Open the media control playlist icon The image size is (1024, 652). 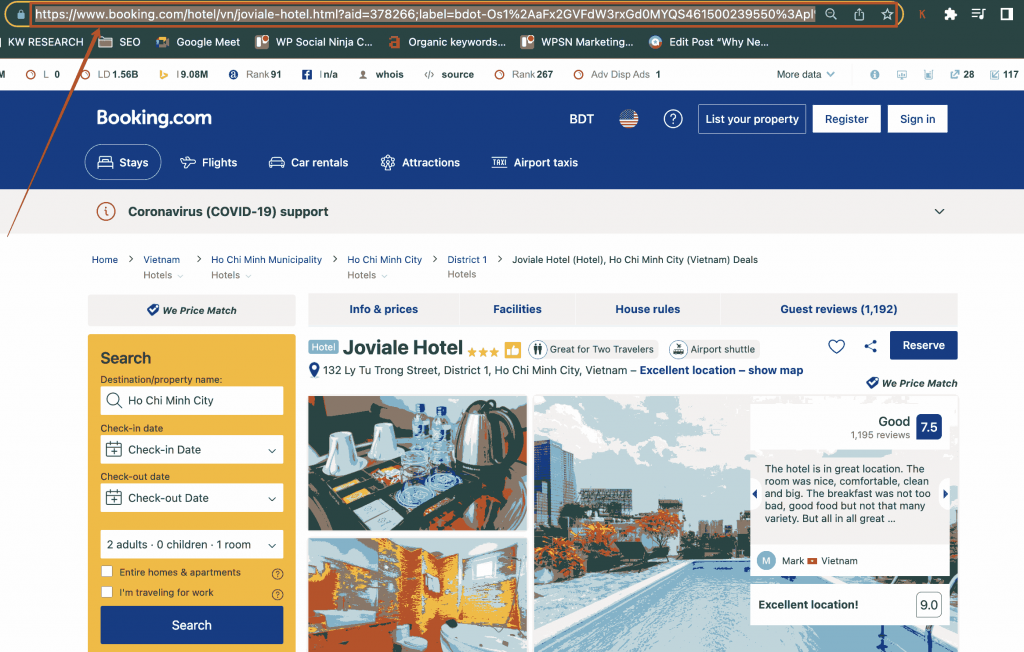[x=978, y=14]
